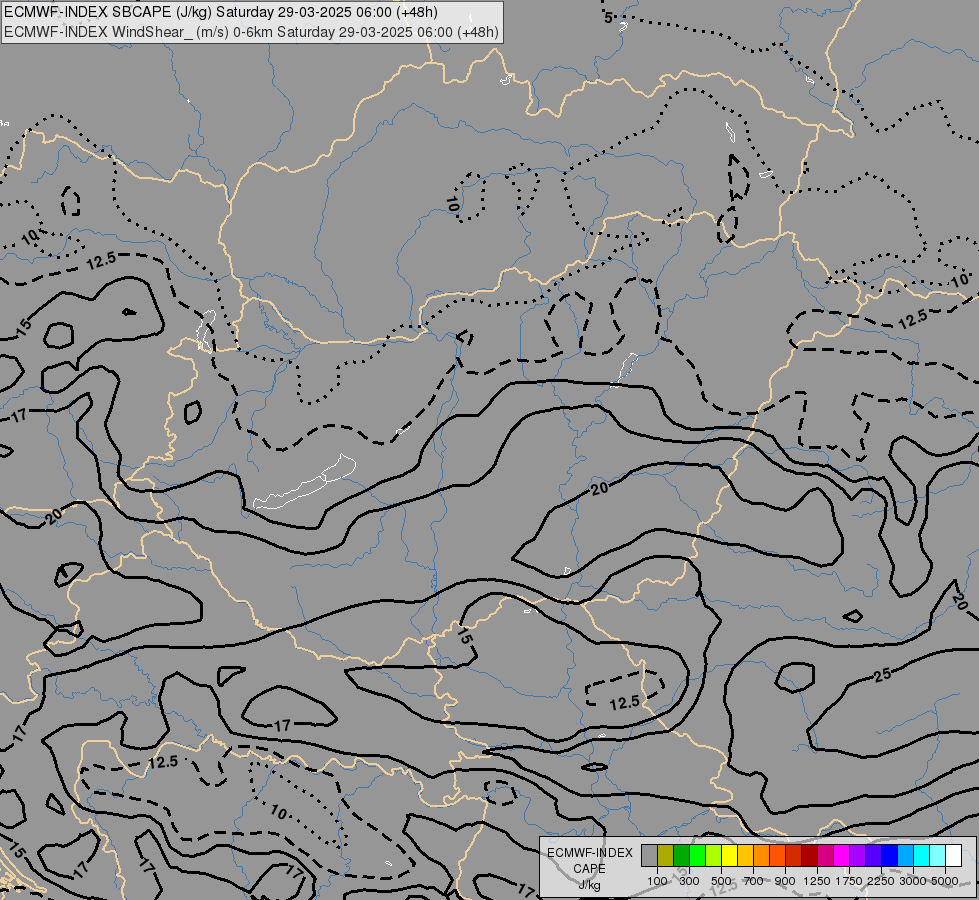Viewport: 979px width, 900px height.
Task: Click the 500 value under the legend
Action: [721, 881]
